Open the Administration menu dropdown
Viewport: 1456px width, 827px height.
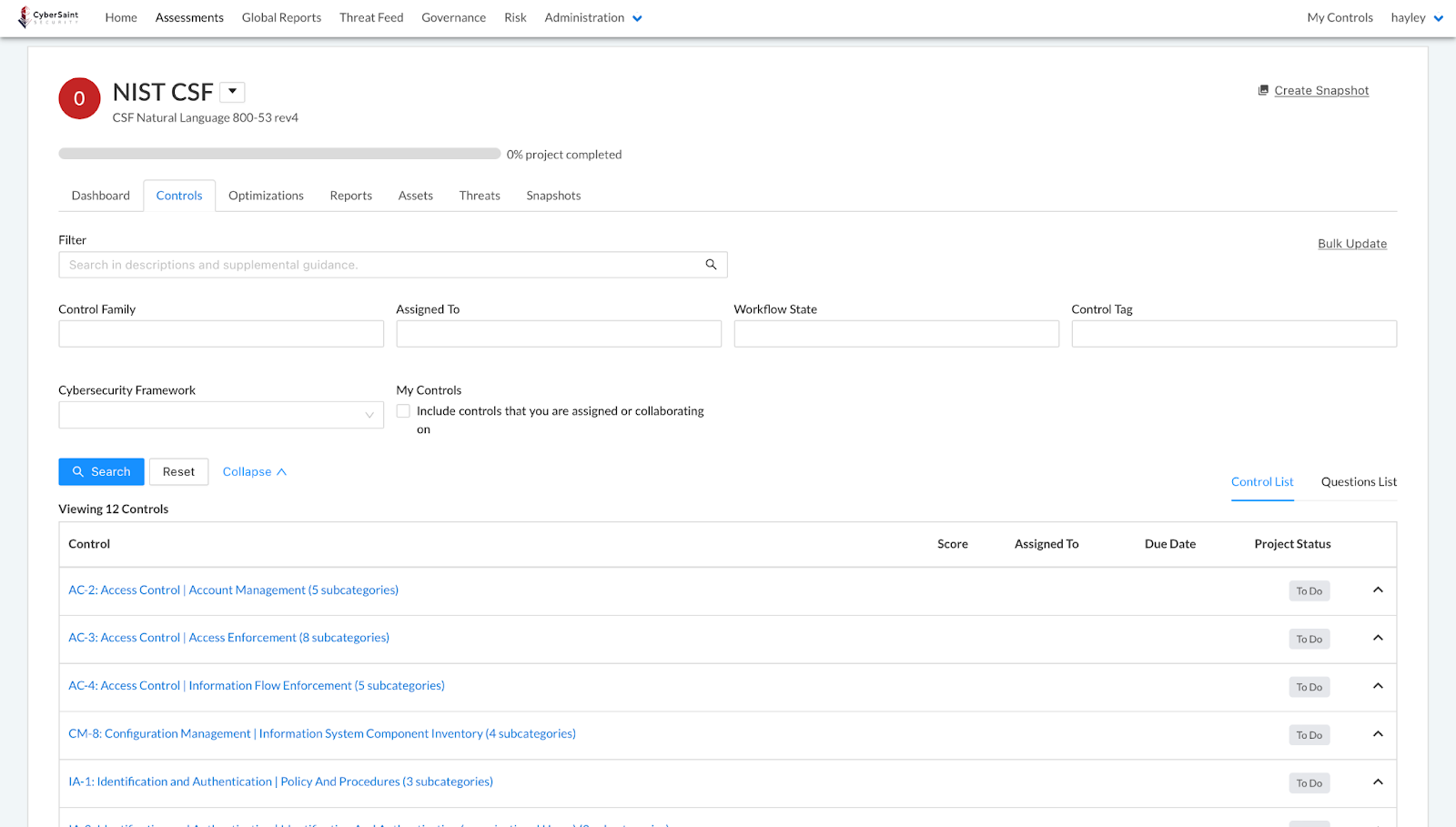593,17
